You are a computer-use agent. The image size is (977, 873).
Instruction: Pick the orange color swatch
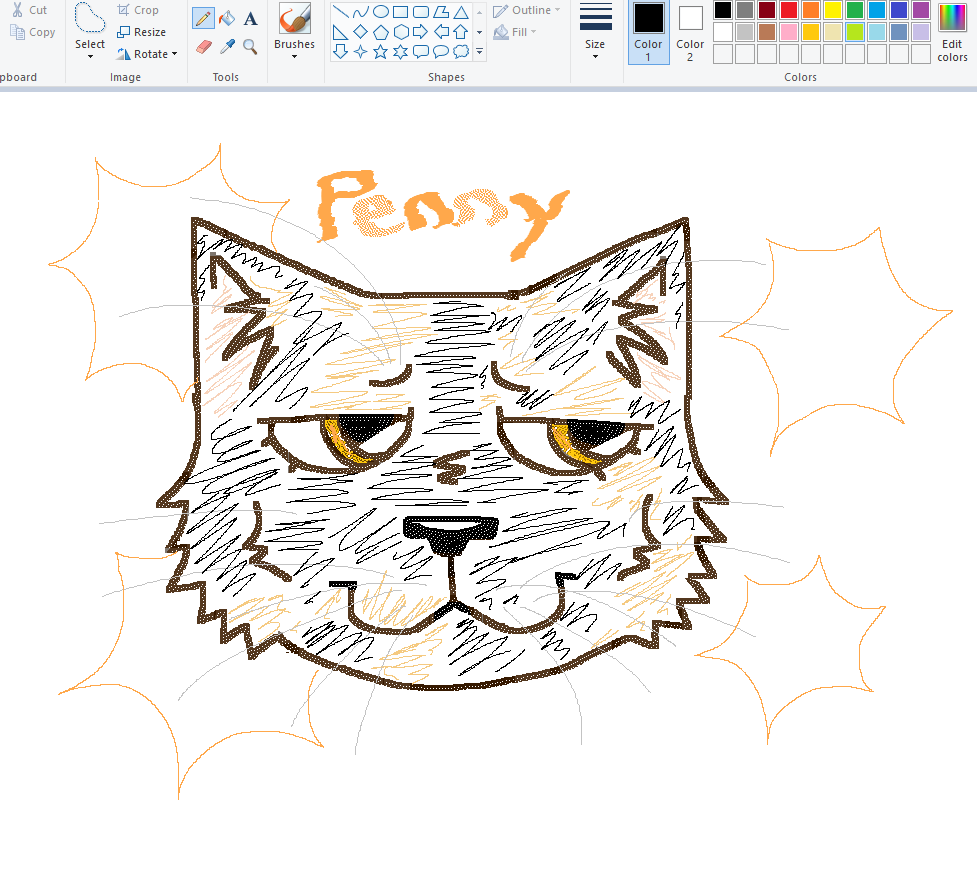[x=811, y=10]
